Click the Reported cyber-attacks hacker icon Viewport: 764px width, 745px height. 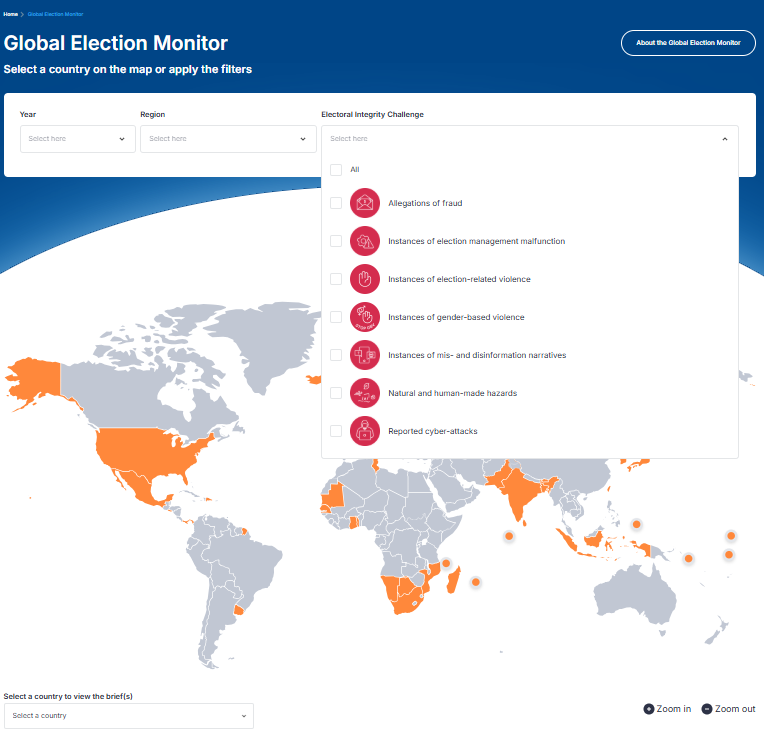tap(364, 431)
